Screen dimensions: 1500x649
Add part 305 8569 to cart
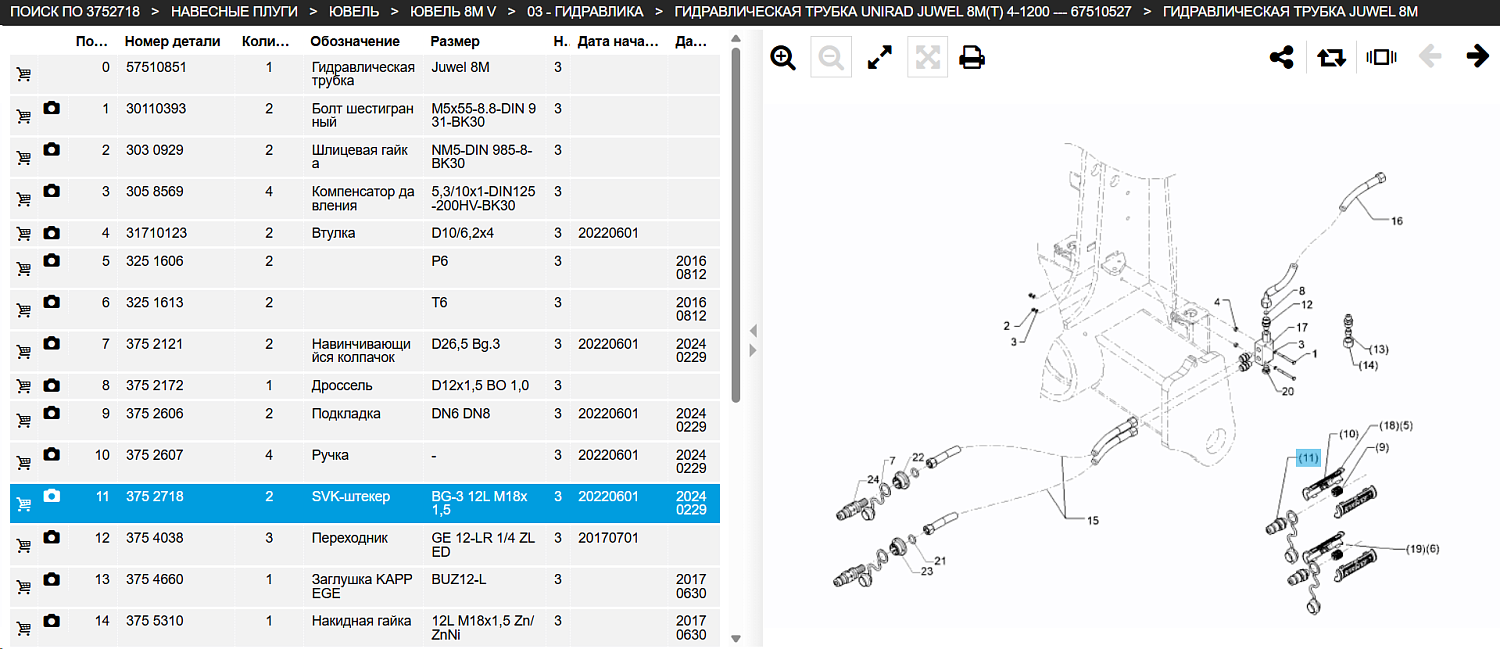coord(23,199)
